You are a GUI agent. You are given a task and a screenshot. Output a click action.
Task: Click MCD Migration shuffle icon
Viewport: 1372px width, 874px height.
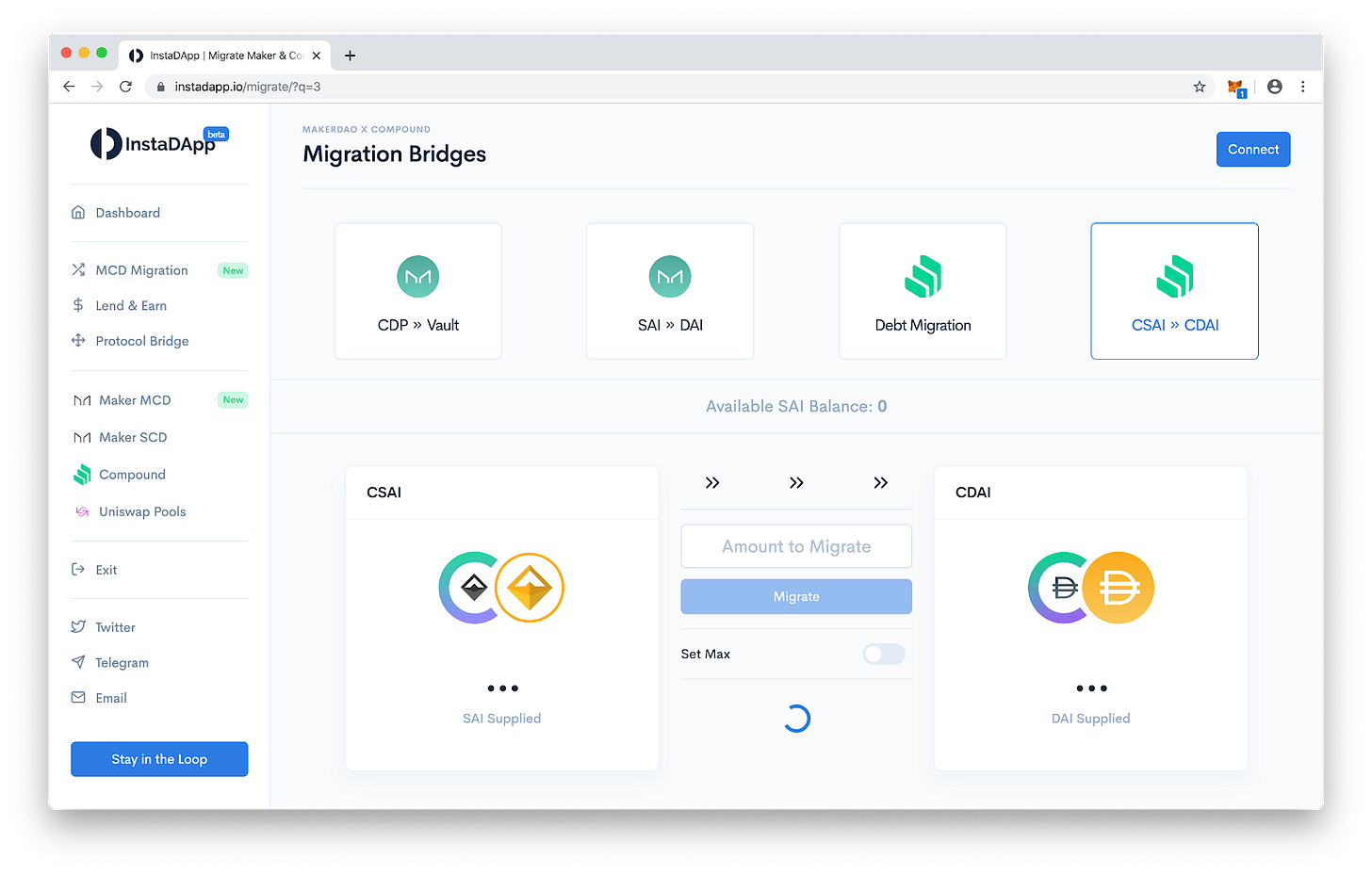click(x=78, y=270)
